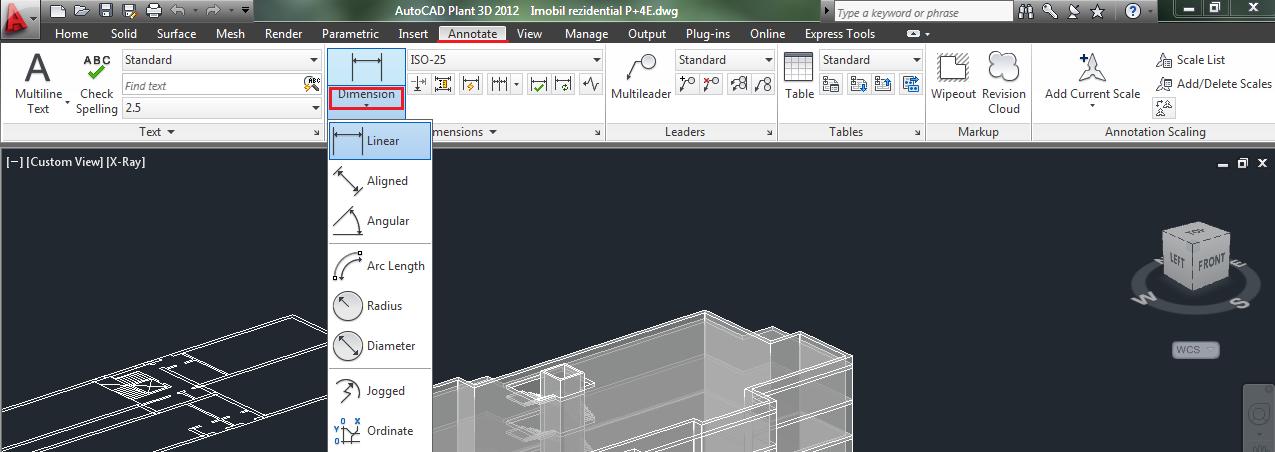Choose Arc Length from the dimension menu
Screen dimensions: 1275x452
click(x=380, y=266)
